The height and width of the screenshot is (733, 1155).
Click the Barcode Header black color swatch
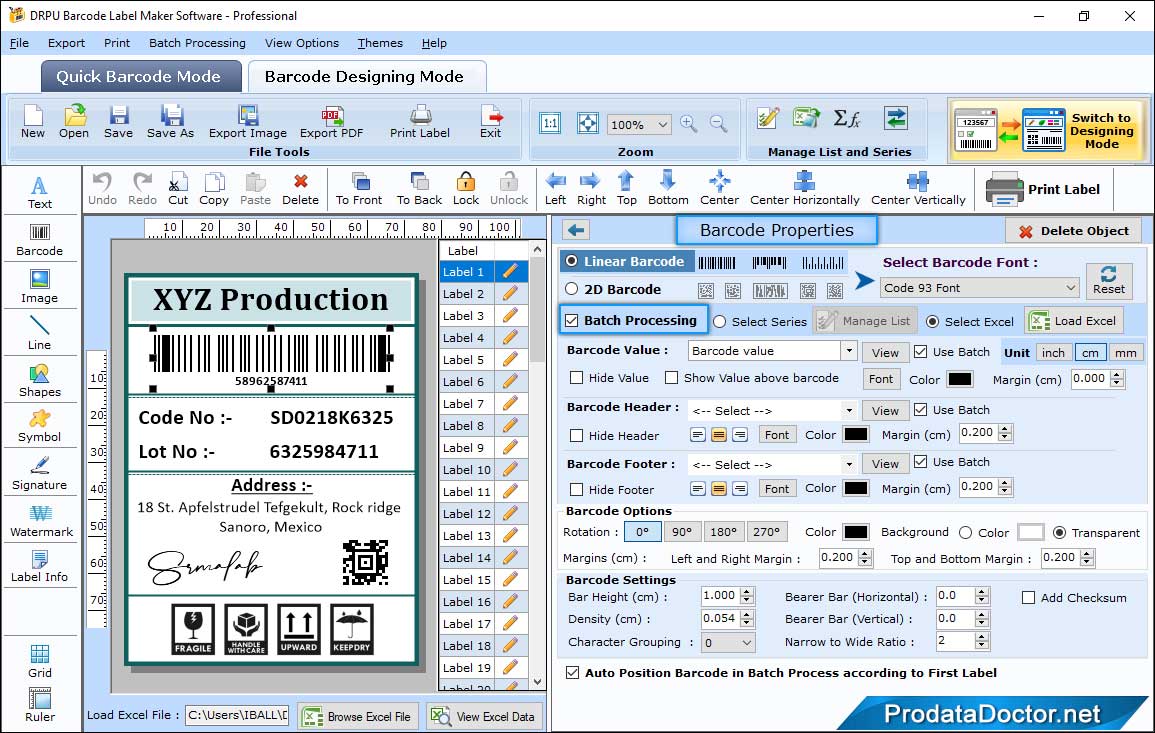coord(855,435)
